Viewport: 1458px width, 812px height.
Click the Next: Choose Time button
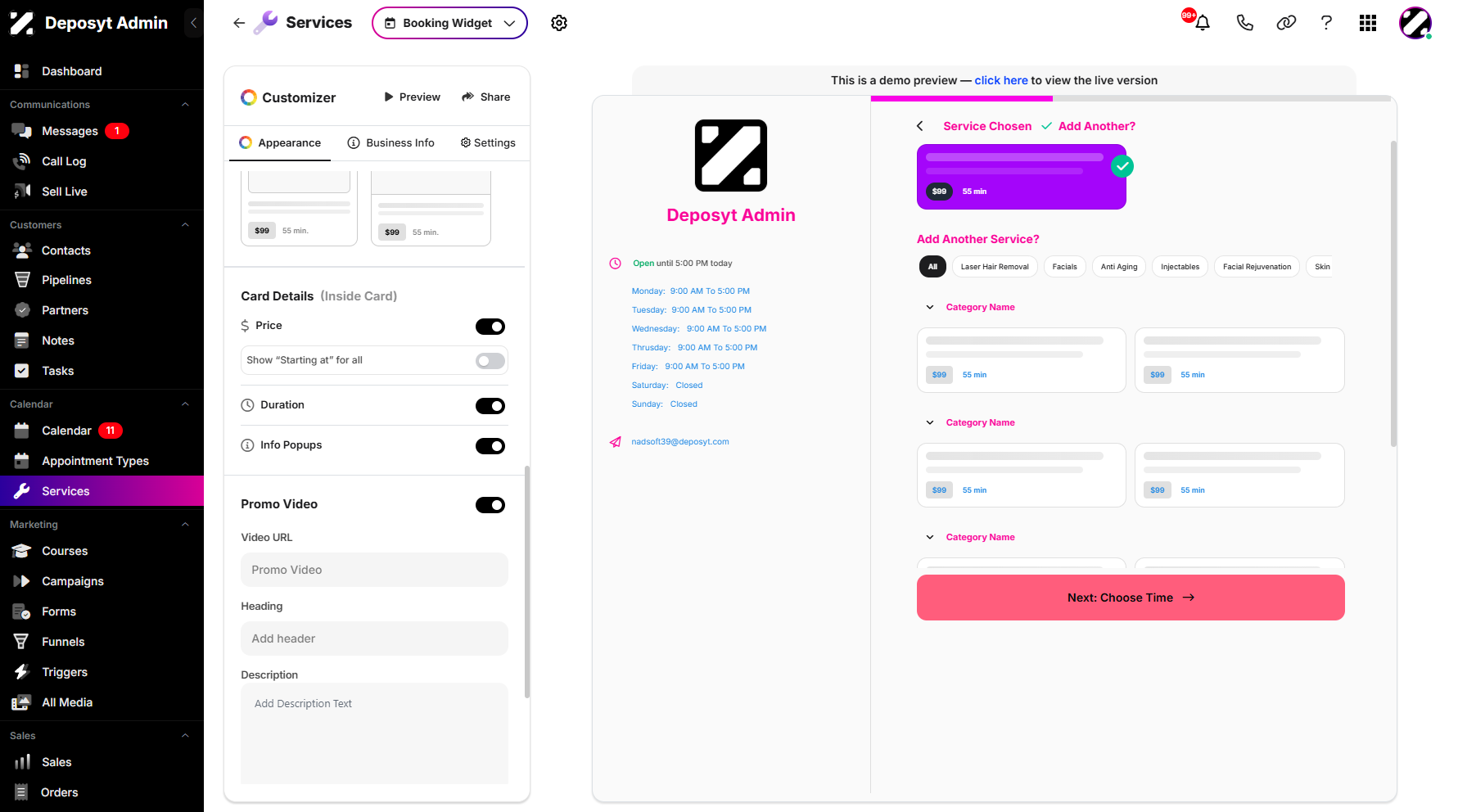click(1131, 598)
